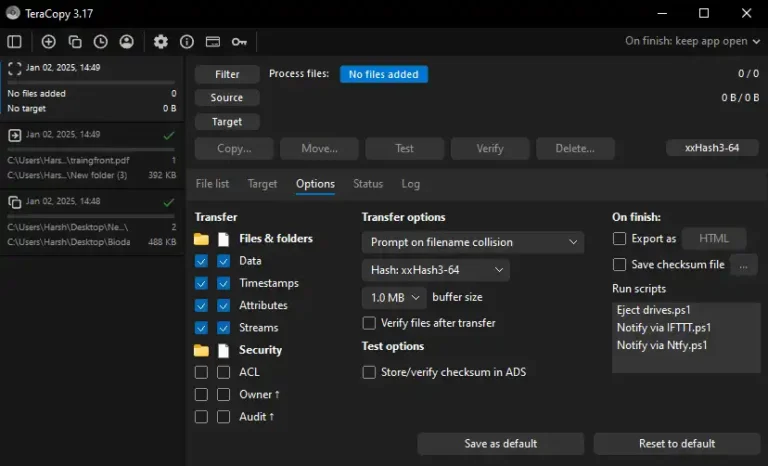The height and width of the screenshot is (466, 768).
Task: Check the Save checksum file option
Action: tap(620, 265)
